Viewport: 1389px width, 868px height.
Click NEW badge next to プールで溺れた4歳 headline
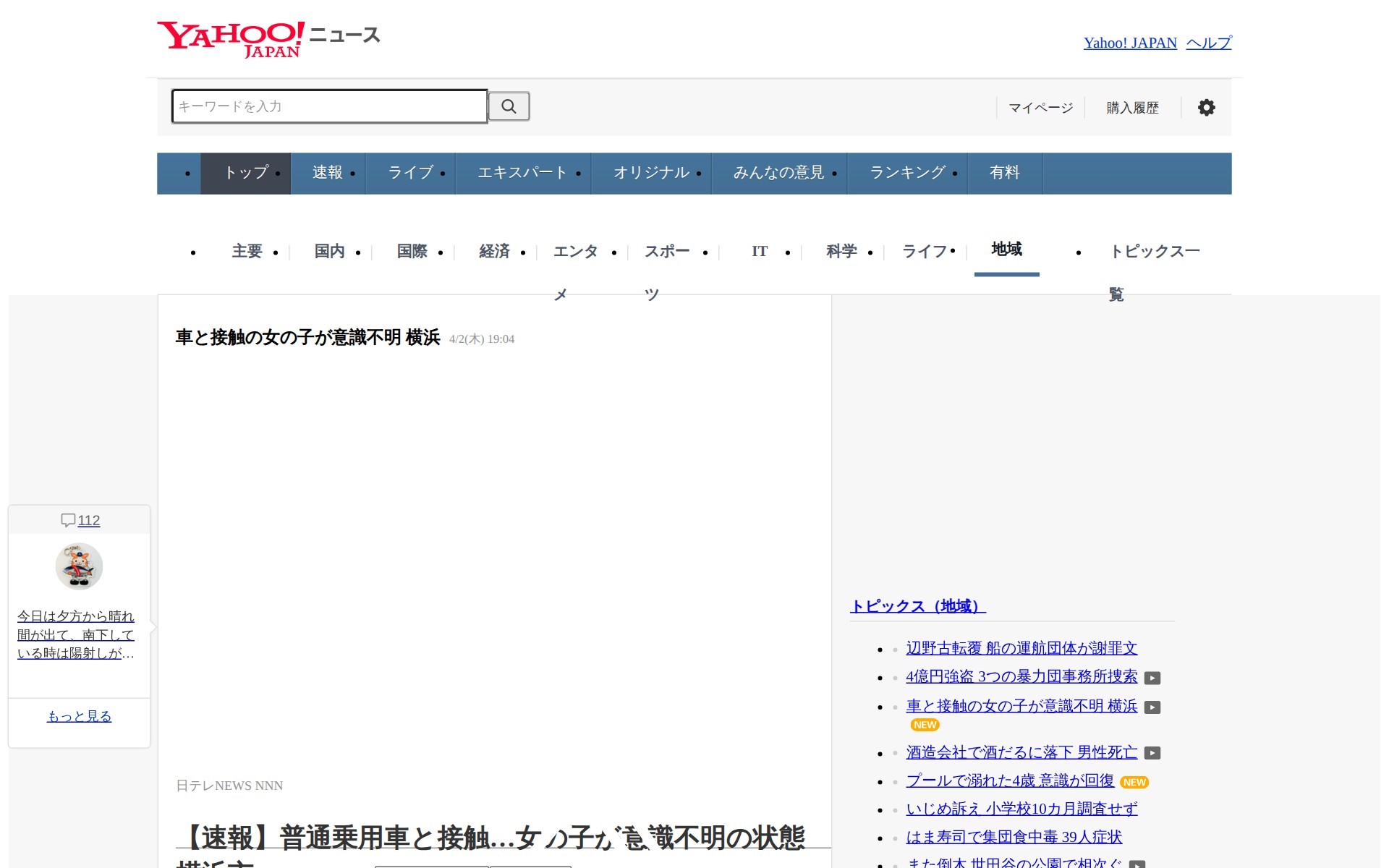coord(1134,782)
